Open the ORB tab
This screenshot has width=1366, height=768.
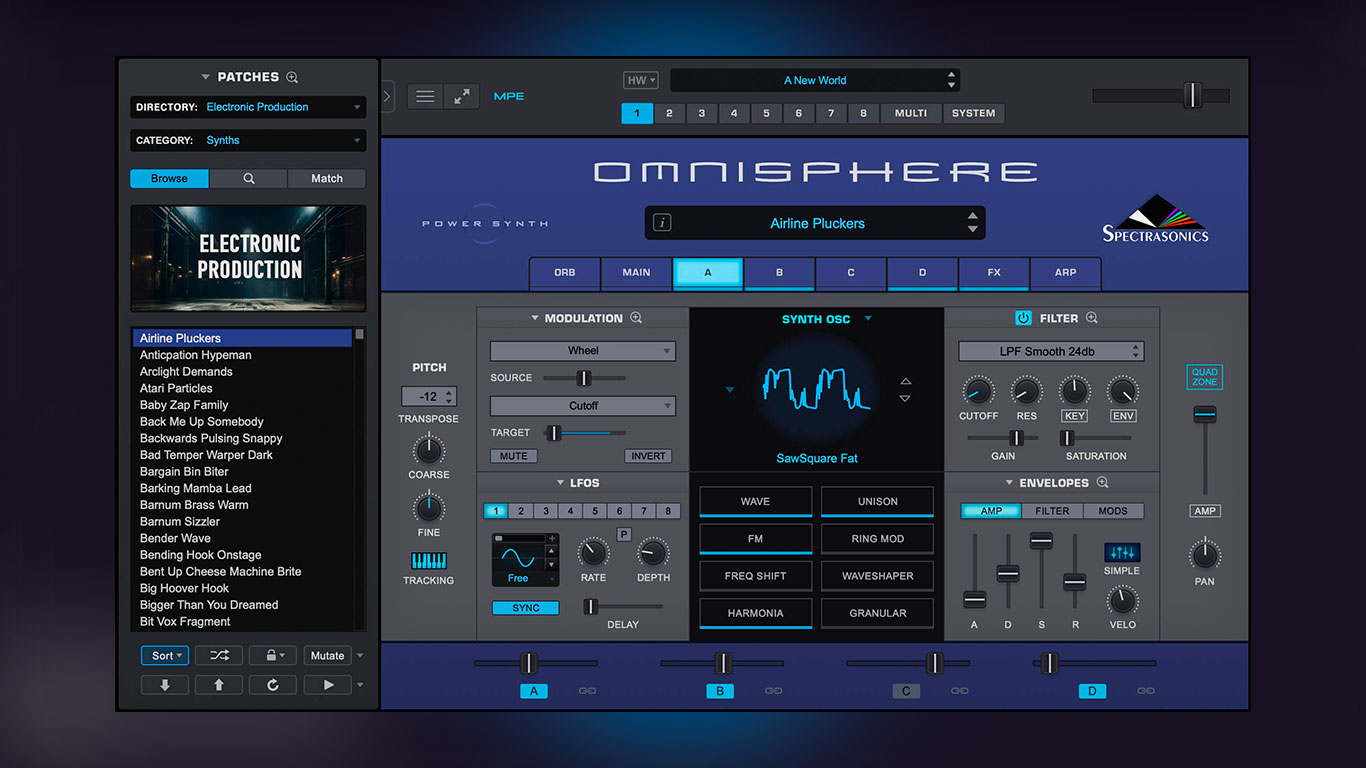pyautogui.click(x=564, y=272)
